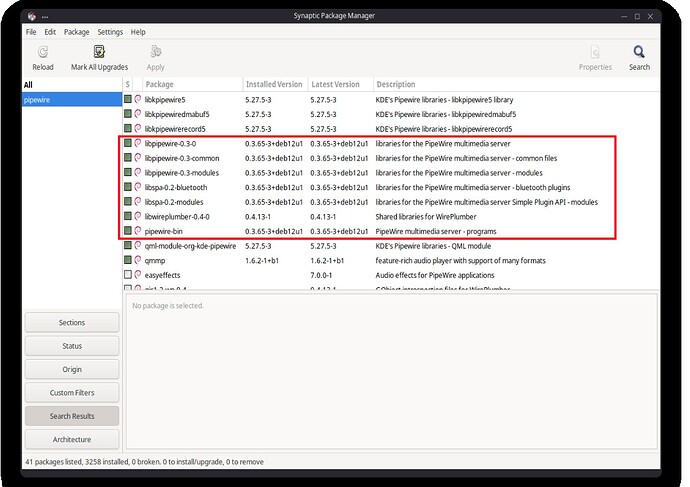Select the libspa-0.2-modules package name

(x=174, y=202)
